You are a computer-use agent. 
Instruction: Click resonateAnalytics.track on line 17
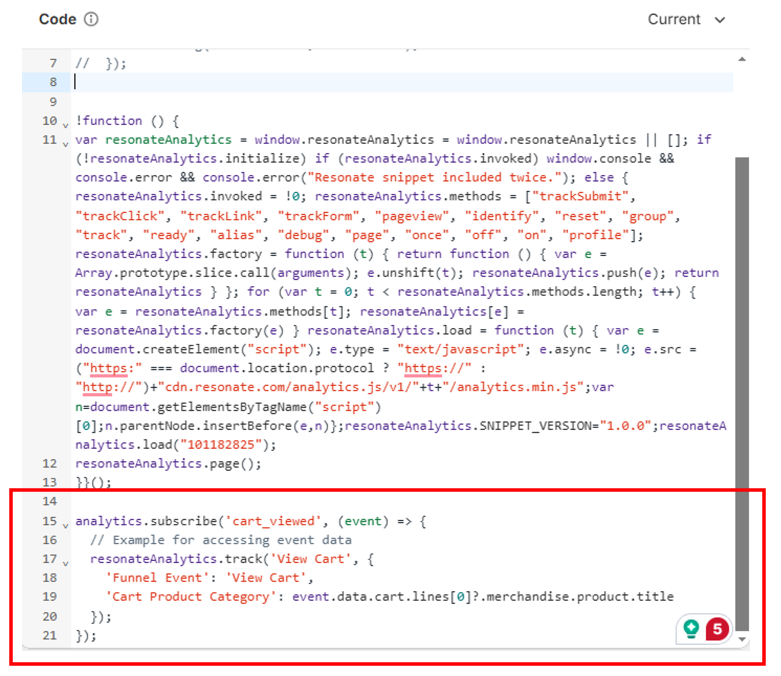[x=176, y=559]
